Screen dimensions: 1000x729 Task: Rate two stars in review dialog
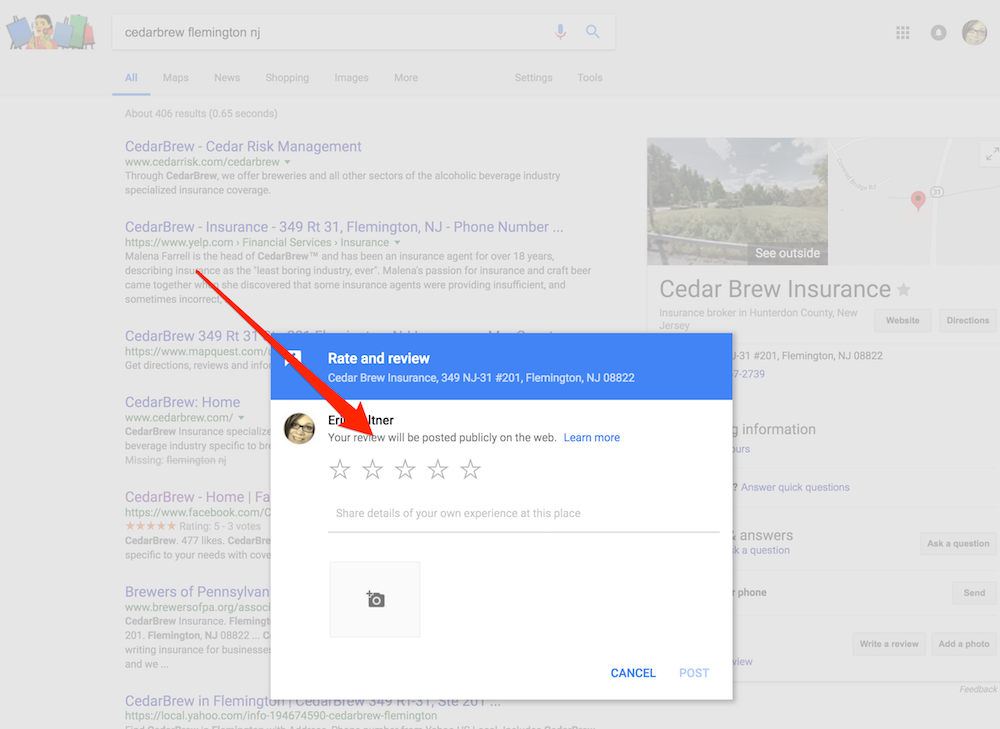372,469
